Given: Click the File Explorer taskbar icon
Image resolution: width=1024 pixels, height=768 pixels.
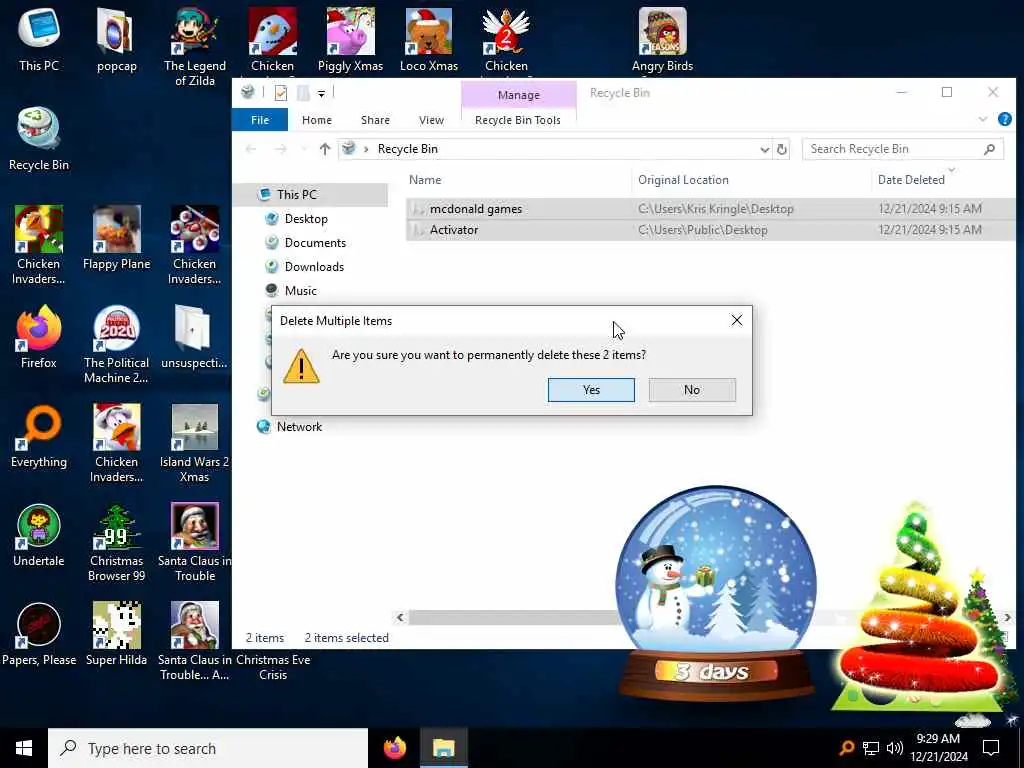Looking at the screenshot, I should (x=443, y=748).
